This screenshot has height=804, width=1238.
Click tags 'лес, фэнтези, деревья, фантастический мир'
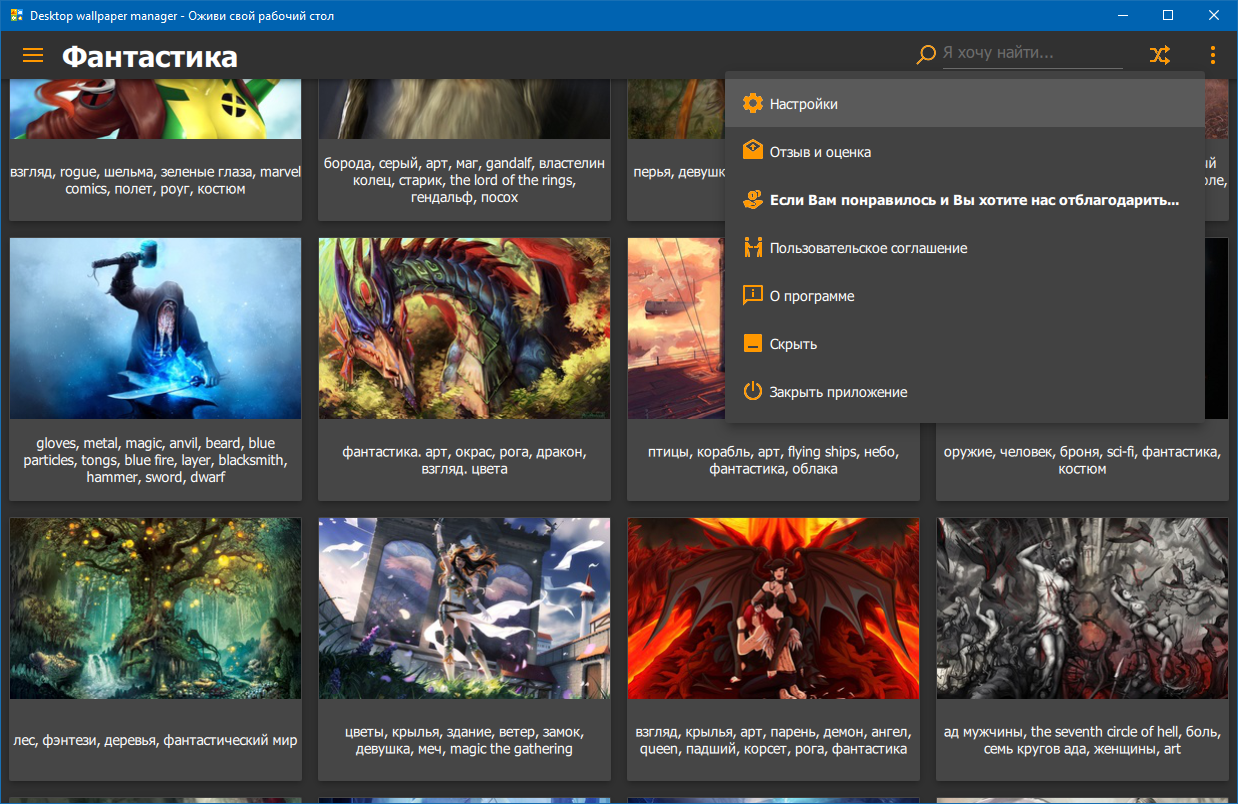(155, 740)
